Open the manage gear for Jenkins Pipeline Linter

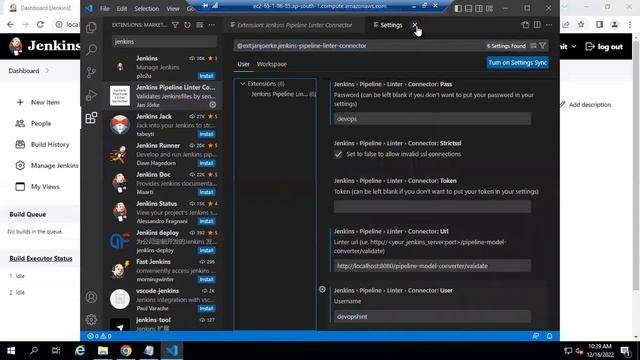point(213,105)
